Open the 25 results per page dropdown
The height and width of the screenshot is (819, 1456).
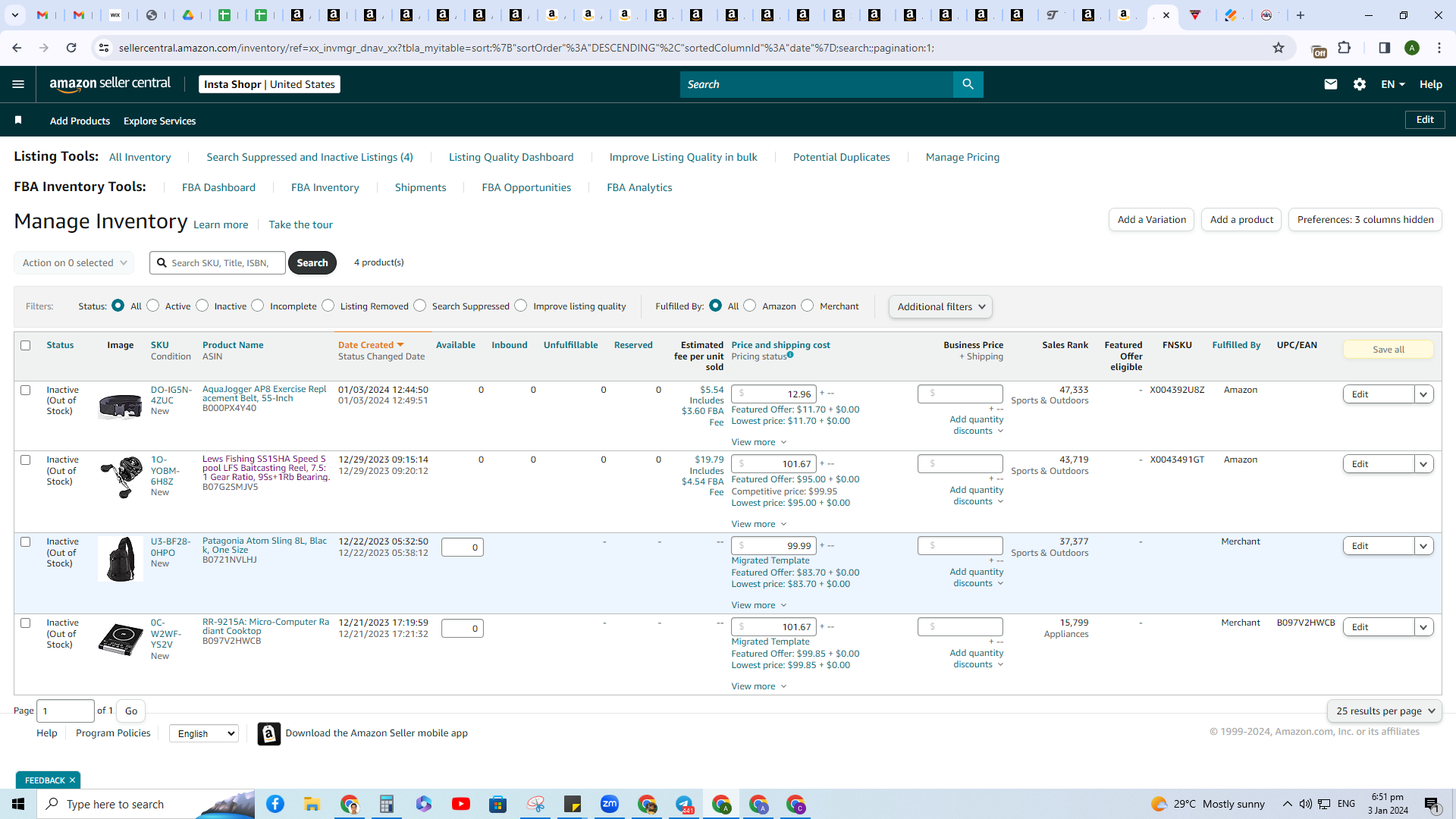coord(1385,711)
